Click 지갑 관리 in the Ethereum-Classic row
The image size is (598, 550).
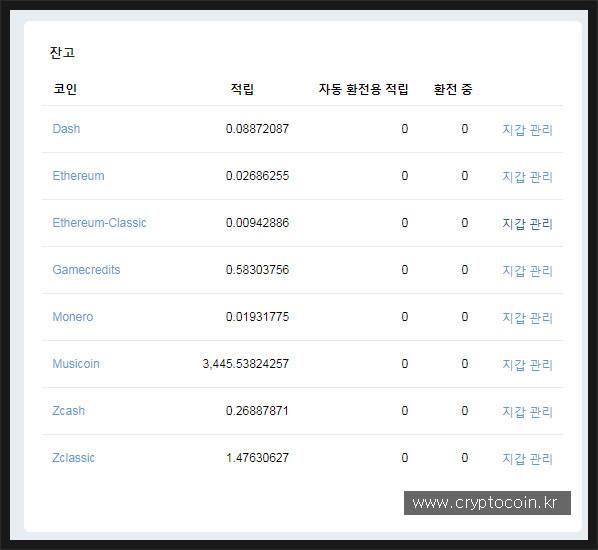[x=527, y=224]
